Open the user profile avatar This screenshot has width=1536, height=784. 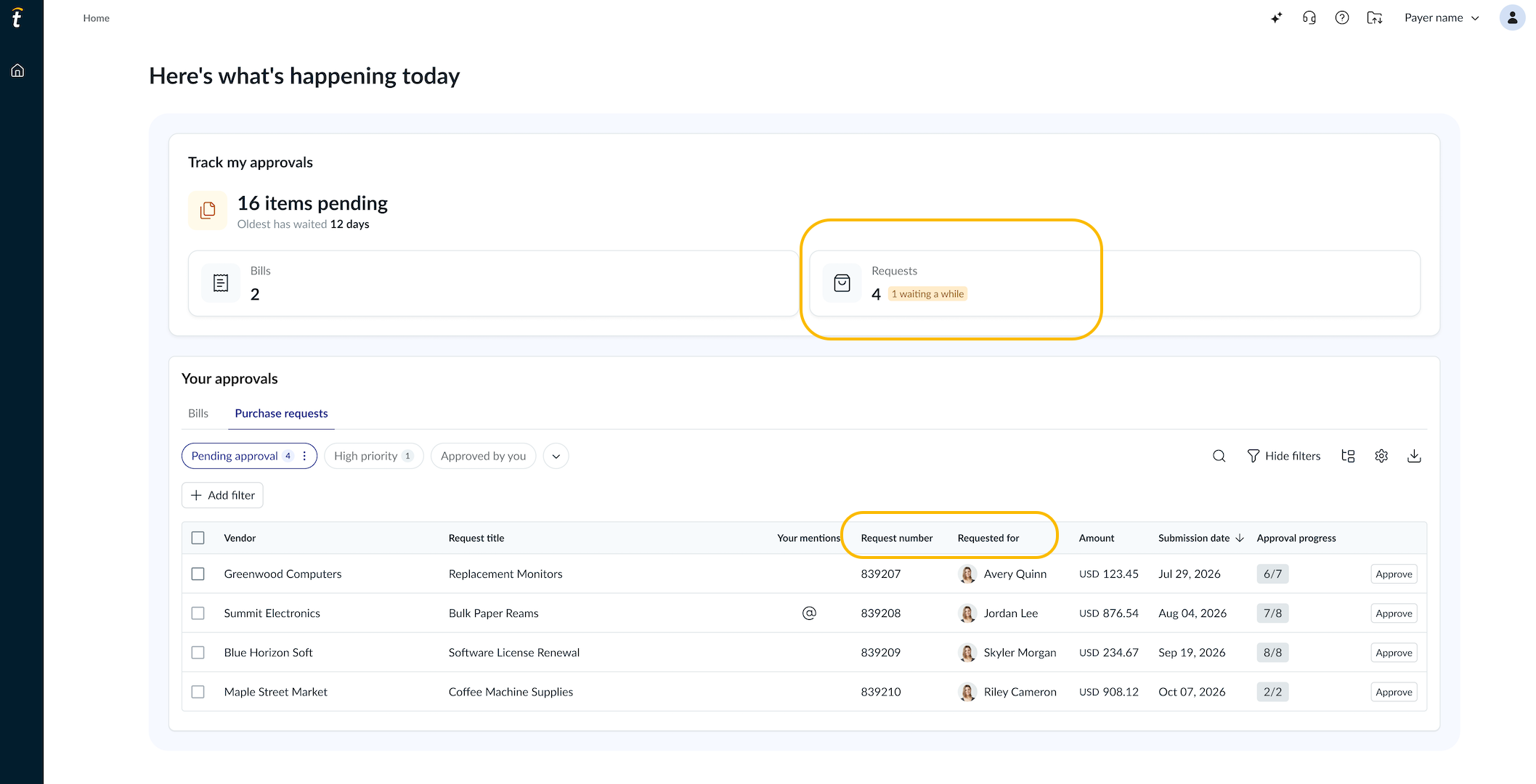(x=1512, y=18)
